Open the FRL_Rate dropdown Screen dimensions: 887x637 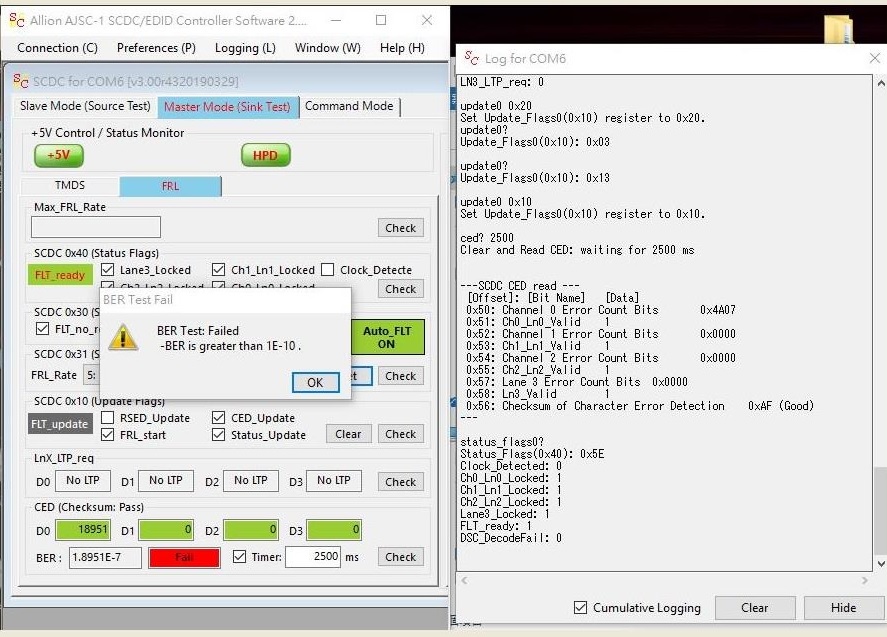click(x=90, y=376)
